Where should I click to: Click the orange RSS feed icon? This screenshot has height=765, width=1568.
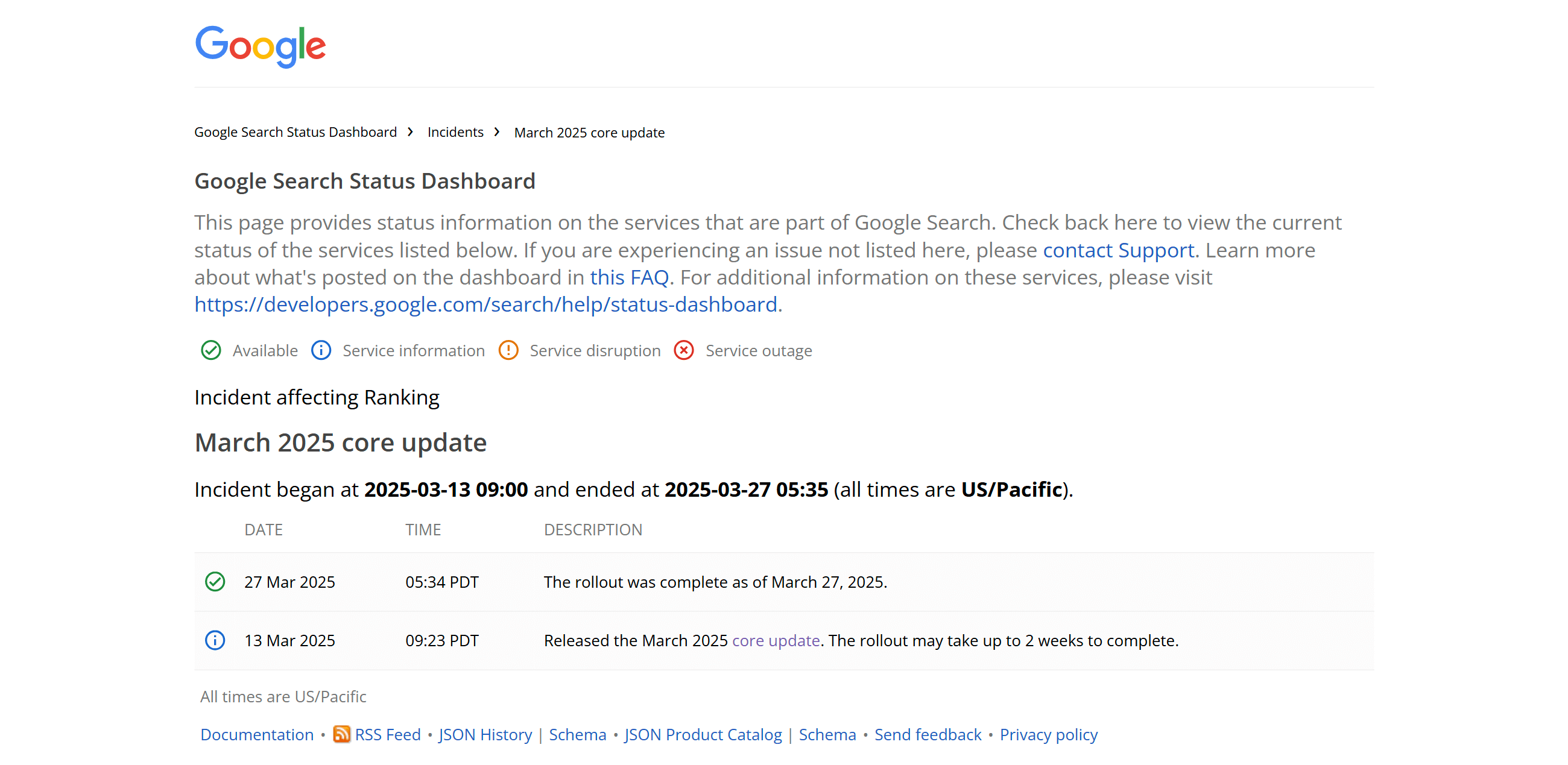341,734
